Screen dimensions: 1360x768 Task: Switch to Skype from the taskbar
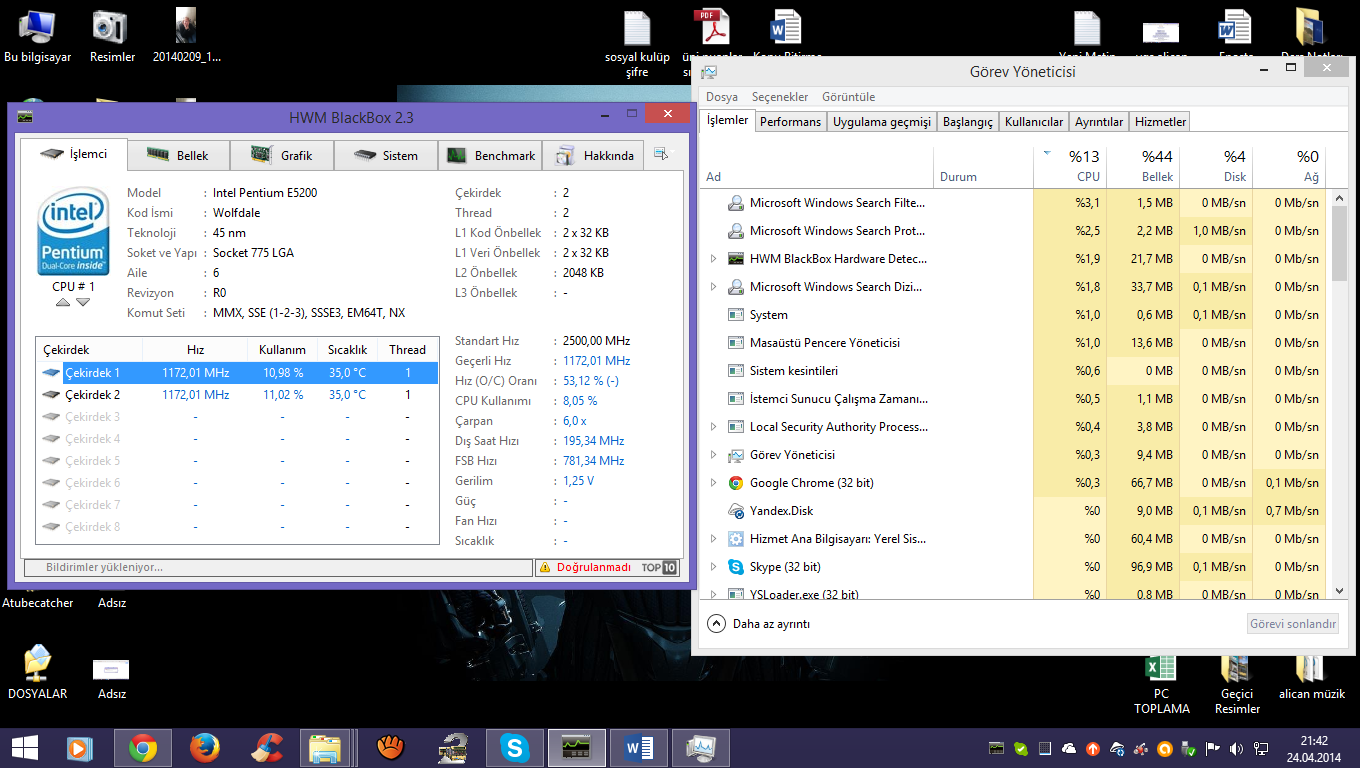click(515, 747)
